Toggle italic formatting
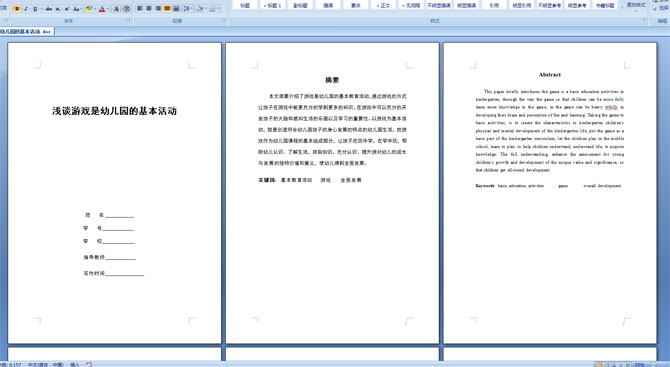This screenshot has width=670, height=367. tap(26, 9)
